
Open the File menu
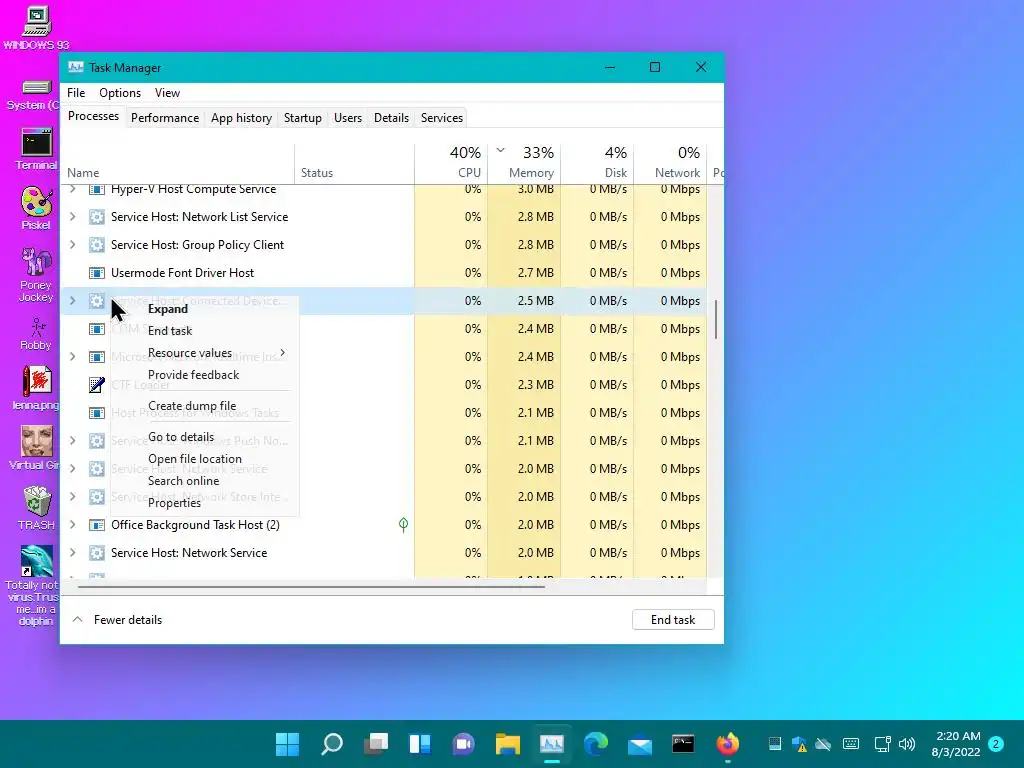76,93
